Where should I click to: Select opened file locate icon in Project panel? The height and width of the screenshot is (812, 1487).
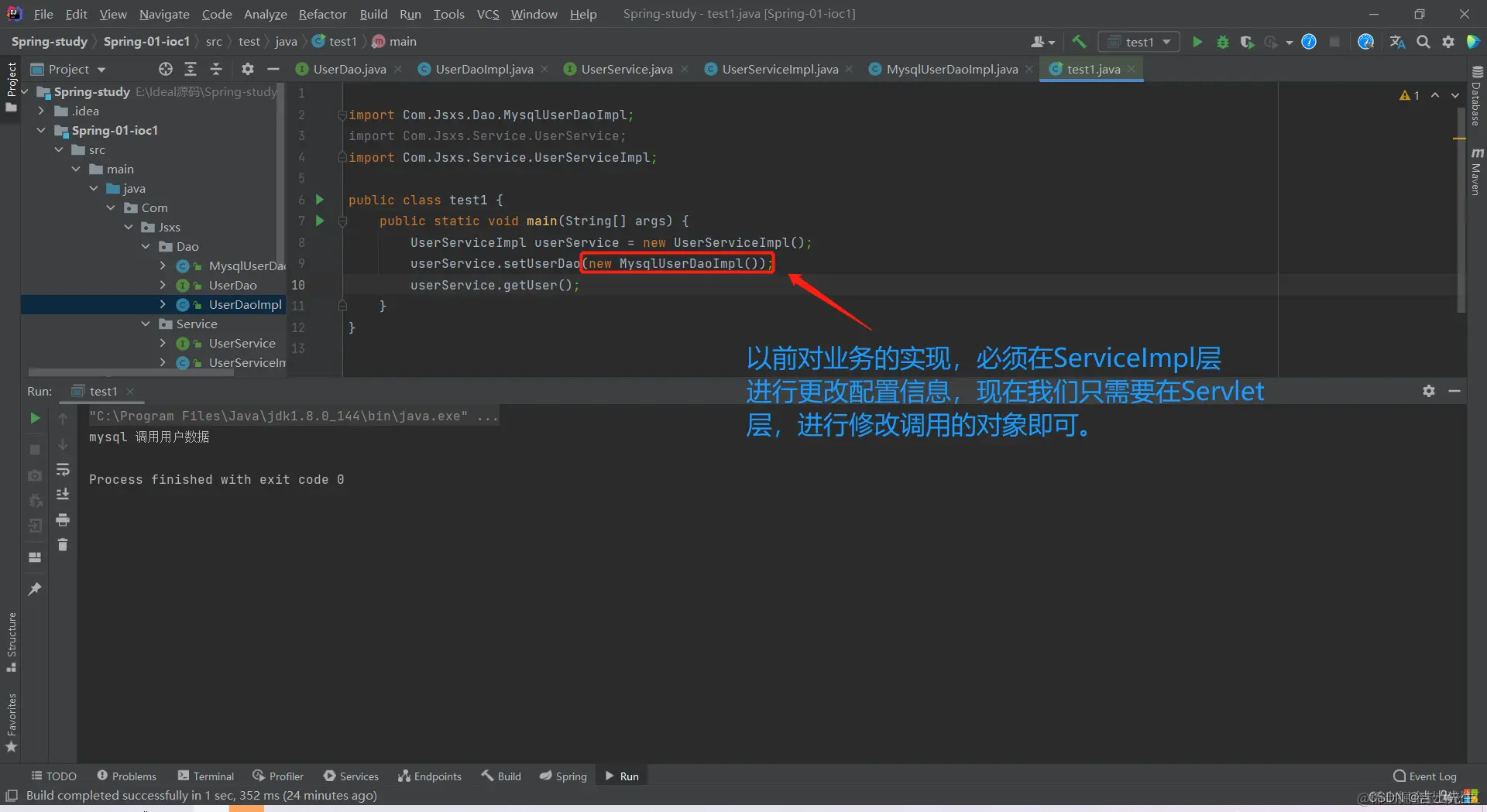(166, 69)
